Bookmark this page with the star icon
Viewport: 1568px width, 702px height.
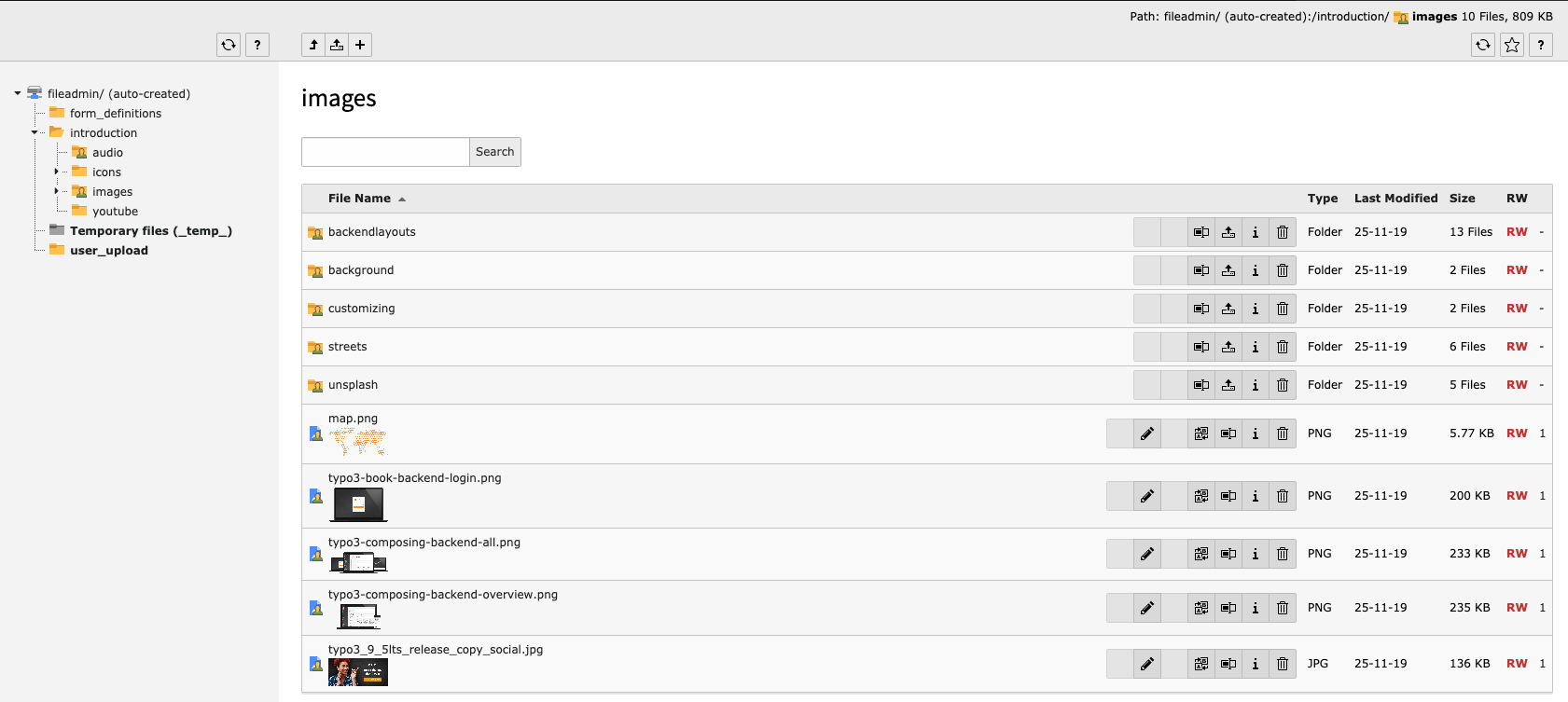[1512, 45]
